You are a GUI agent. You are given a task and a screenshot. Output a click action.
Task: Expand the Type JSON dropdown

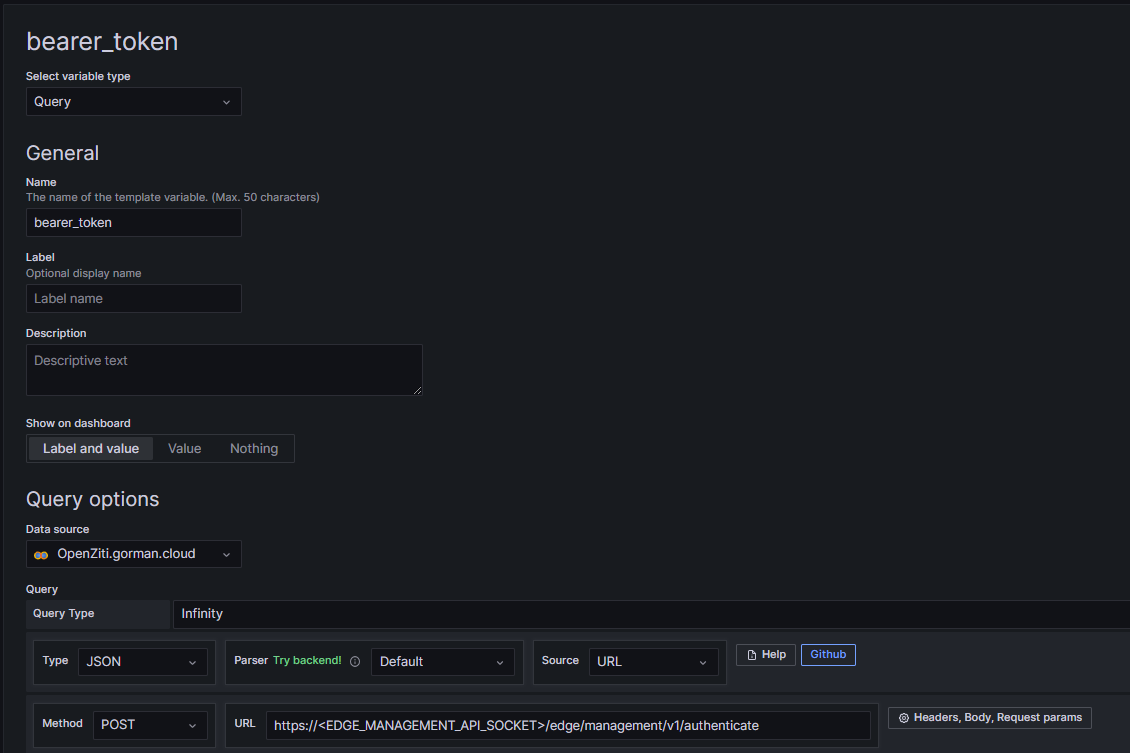[x=142, y=662]
